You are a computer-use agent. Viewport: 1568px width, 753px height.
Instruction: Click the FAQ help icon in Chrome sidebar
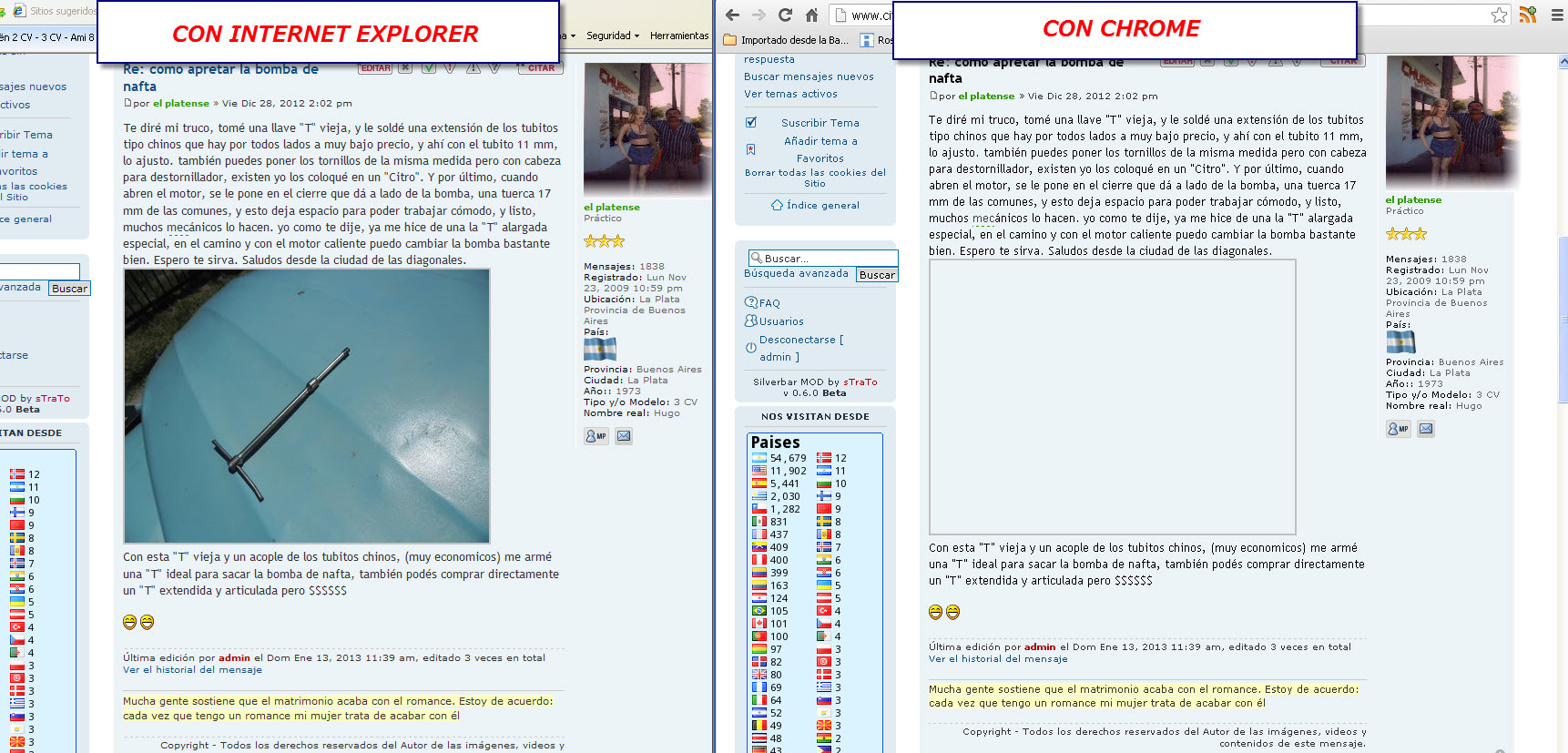(751, 302)
